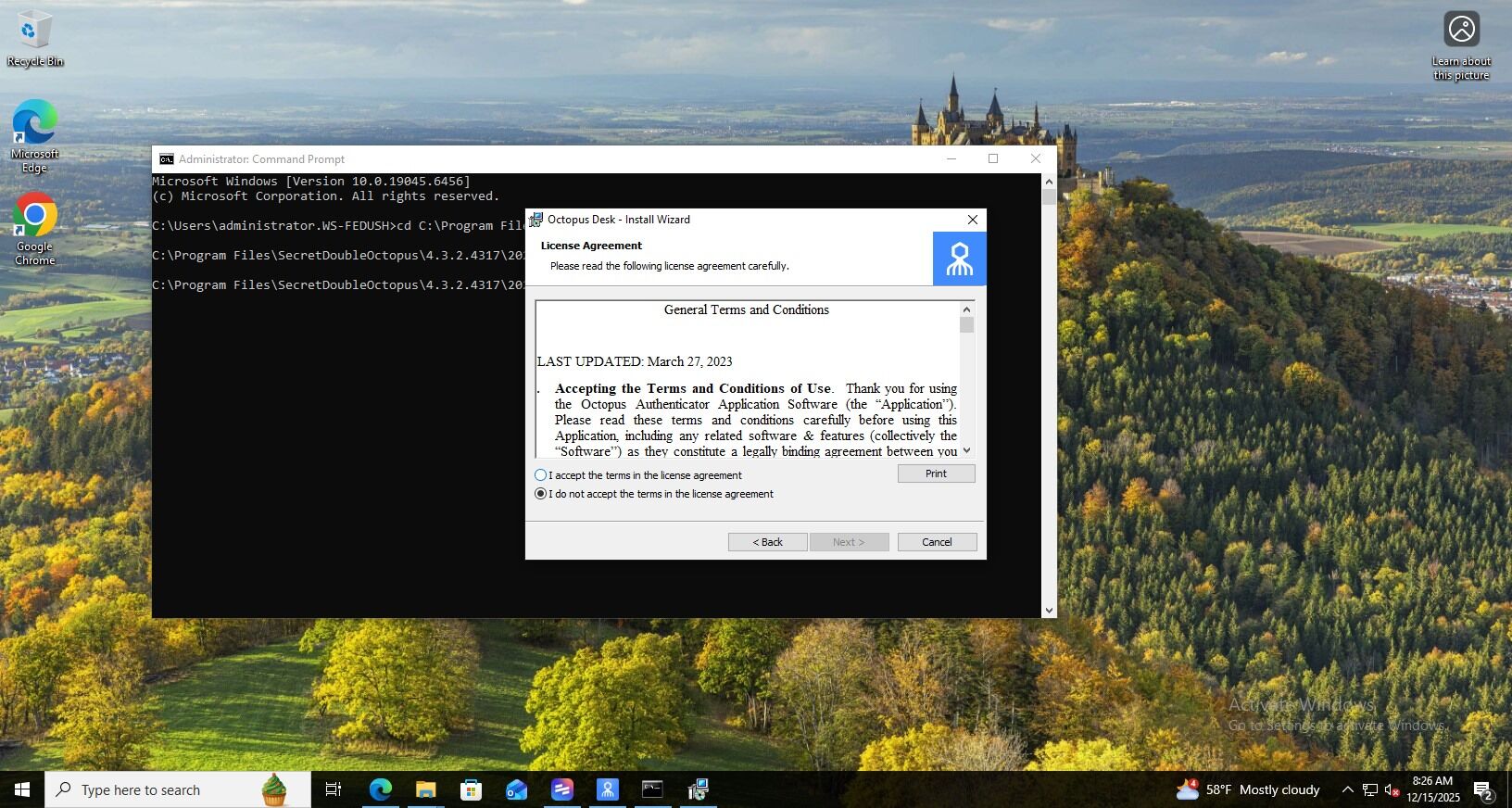Open the purple striped app in taskbar
This screenshot has height=808, width=1512.
click(562, 789)
